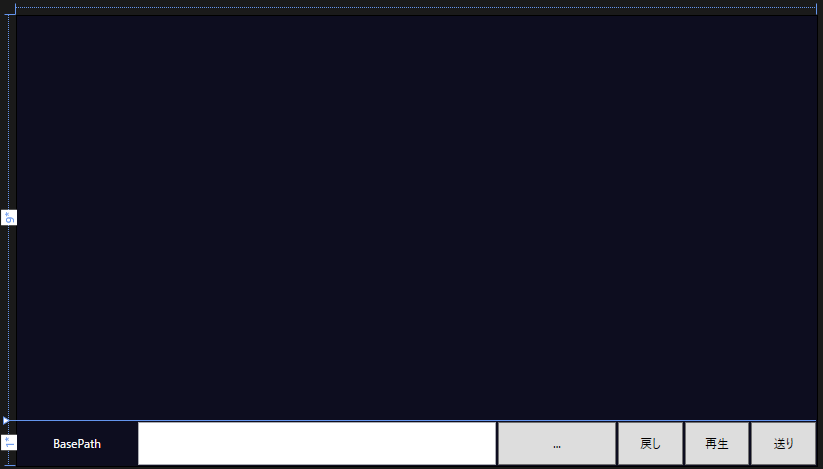The width and height of the screenshot is (823, 469).
Task: Select the dark media display area
Action: click(x=416, y=218)
